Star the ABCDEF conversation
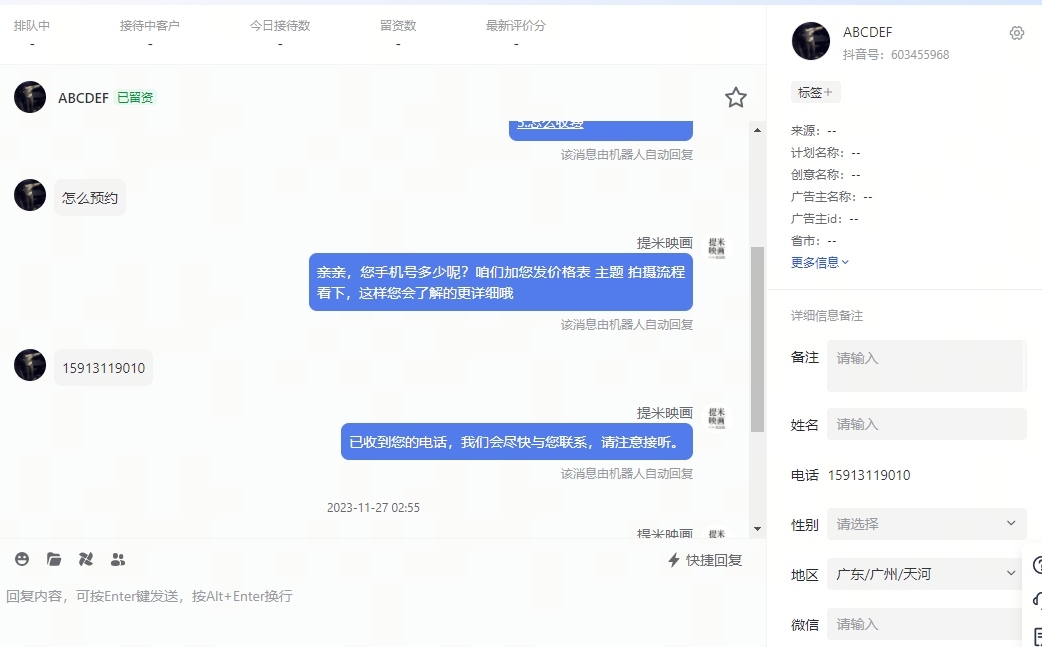This screenshot has height=647, width=1042. coord(736,98)
